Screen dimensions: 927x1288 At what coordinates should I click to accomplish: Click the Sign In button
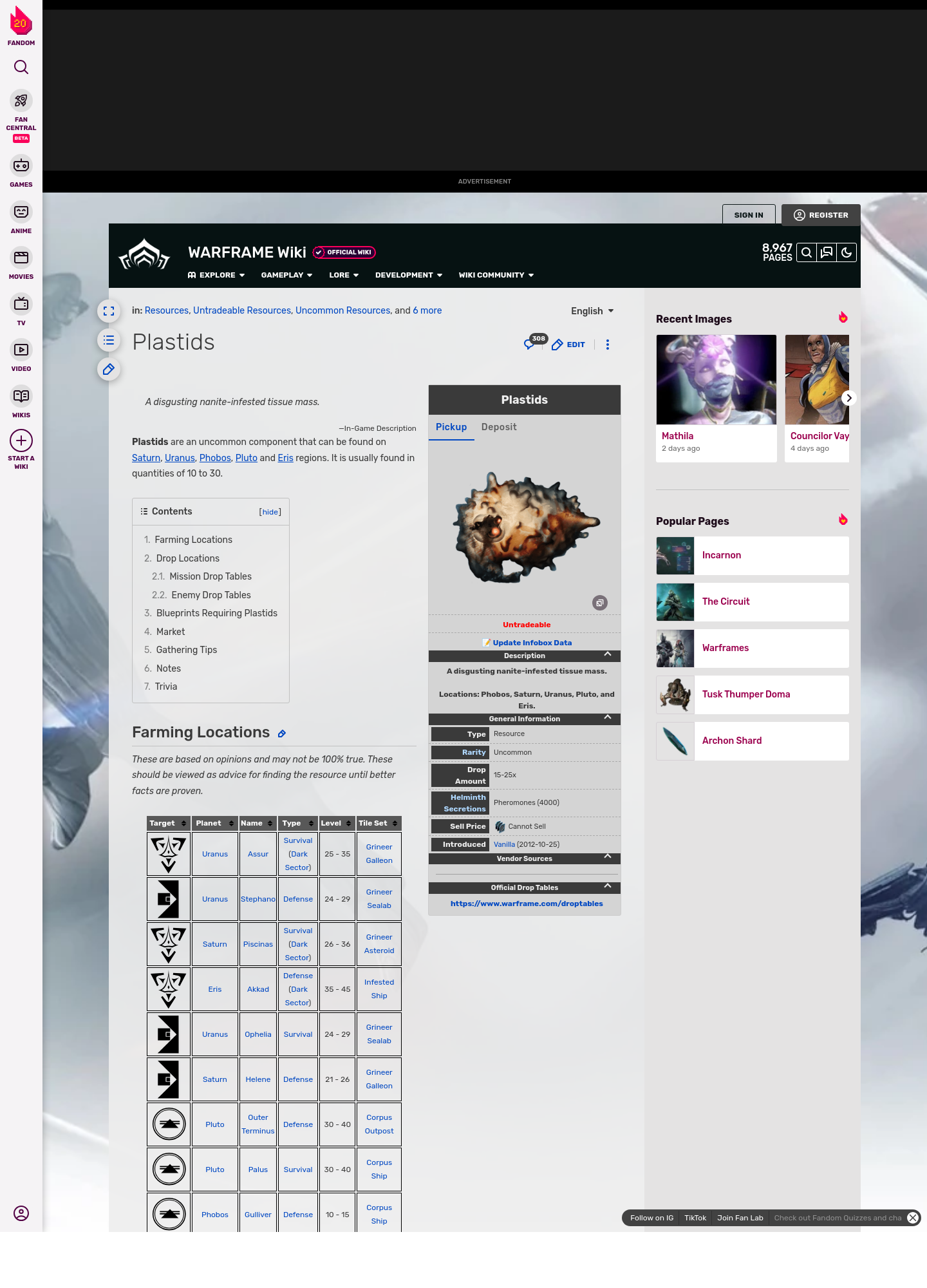[x=749, y=215]
